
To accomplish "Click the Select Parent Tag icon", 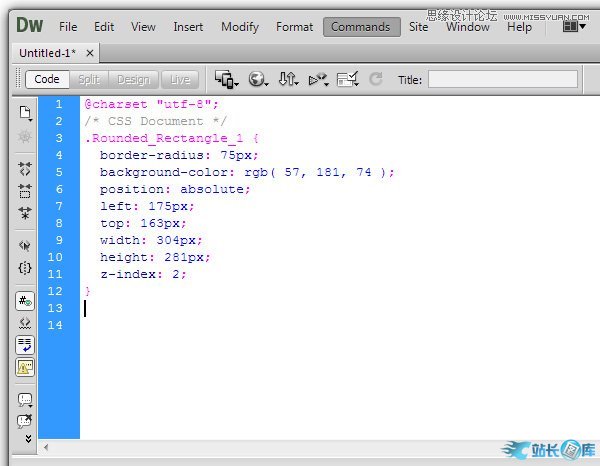I will (25, 245).
